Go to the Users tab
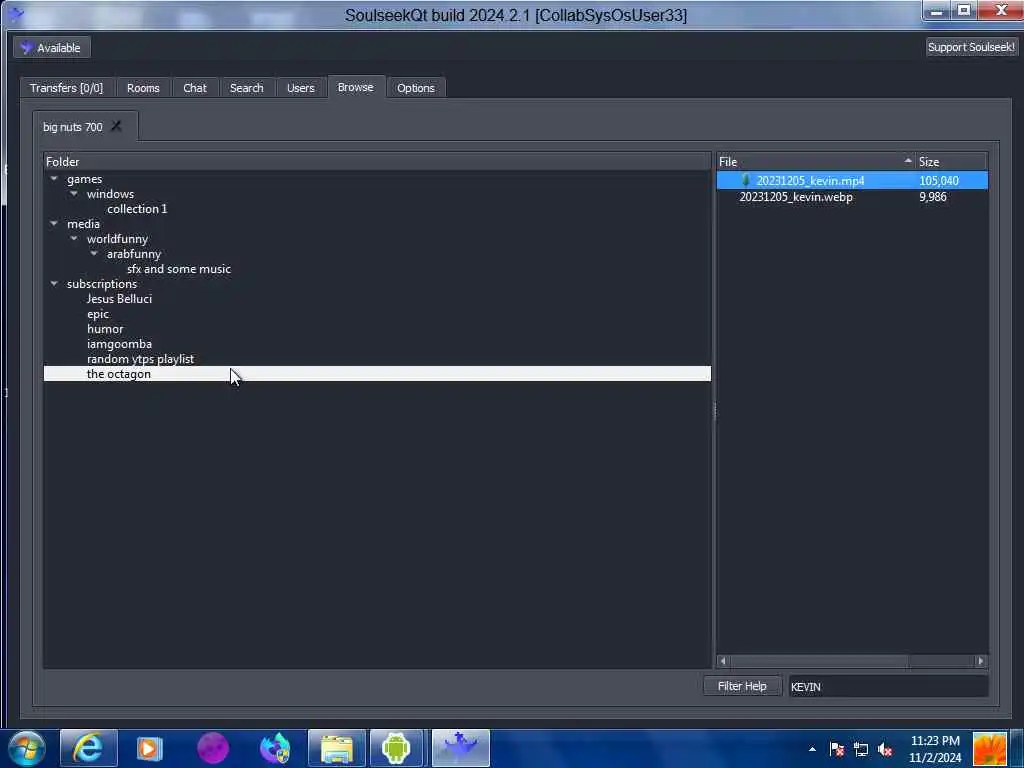The image size is (1024, 768). click(x=300, y=88)
